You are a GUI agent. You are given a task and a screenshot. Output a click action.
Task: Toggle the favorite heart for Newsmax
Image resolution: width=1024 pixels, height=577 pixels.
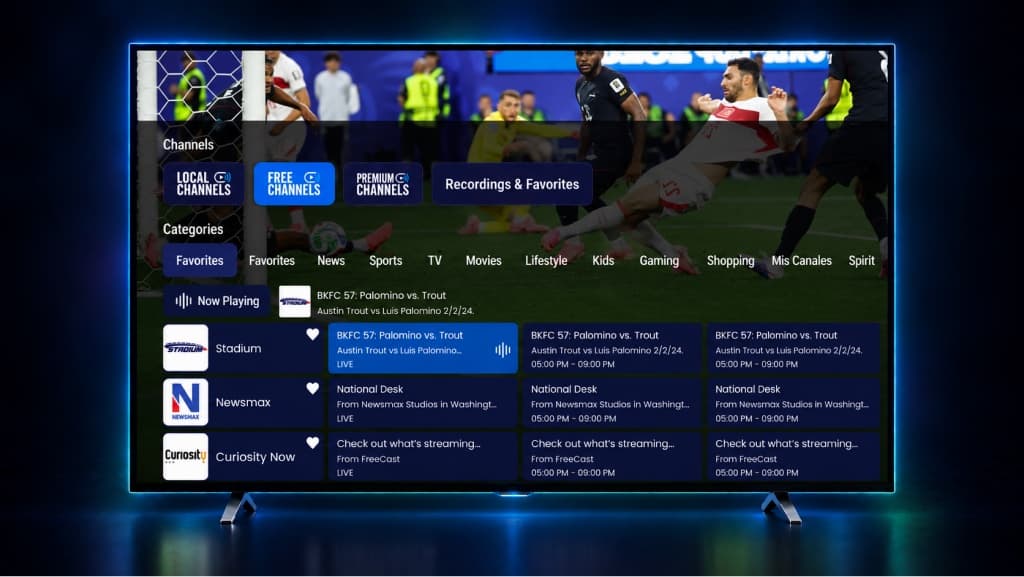pyautogui.click(x=313, y=388)
